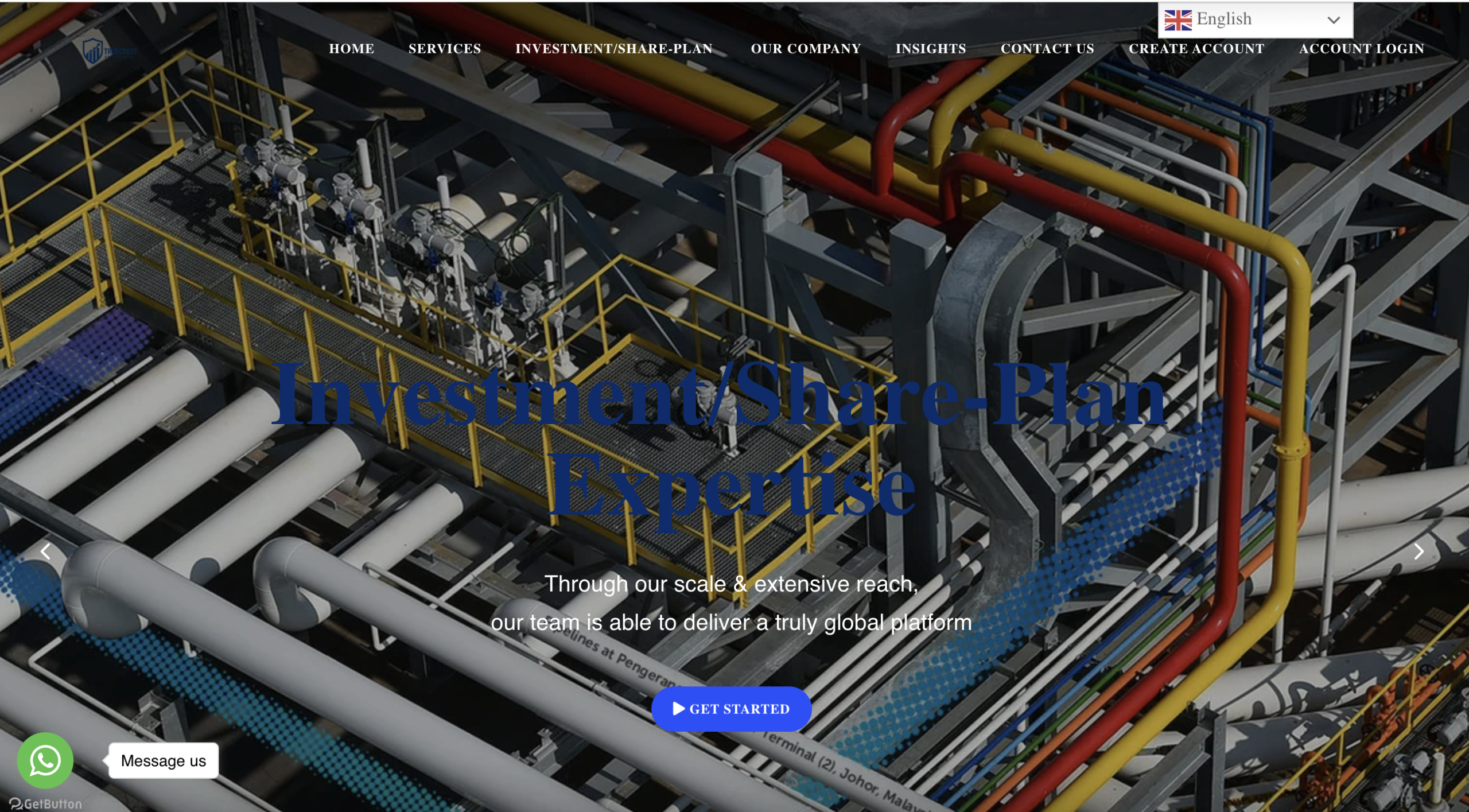The height and width of the screenshot is (812, 1469).
Task: Open the Services menu
Action: pyautogui.click(x=444, y=49)
